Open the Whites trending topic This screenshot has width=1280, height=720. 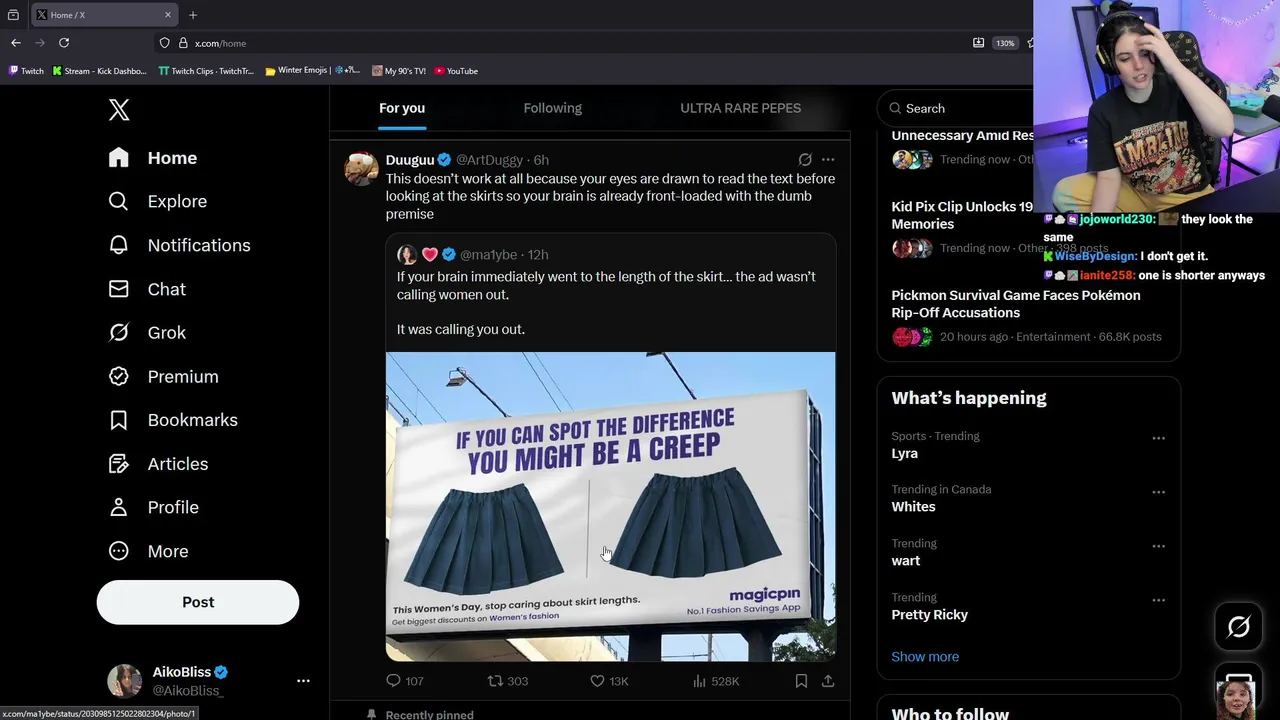[x=913, y=507]
